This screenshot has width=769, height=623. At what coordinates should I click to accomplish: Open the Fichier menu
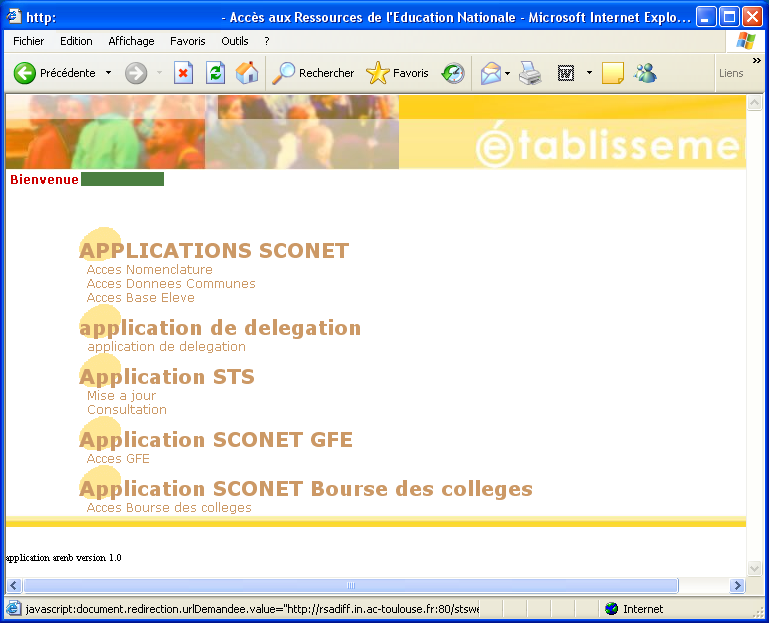pos(28,41)
